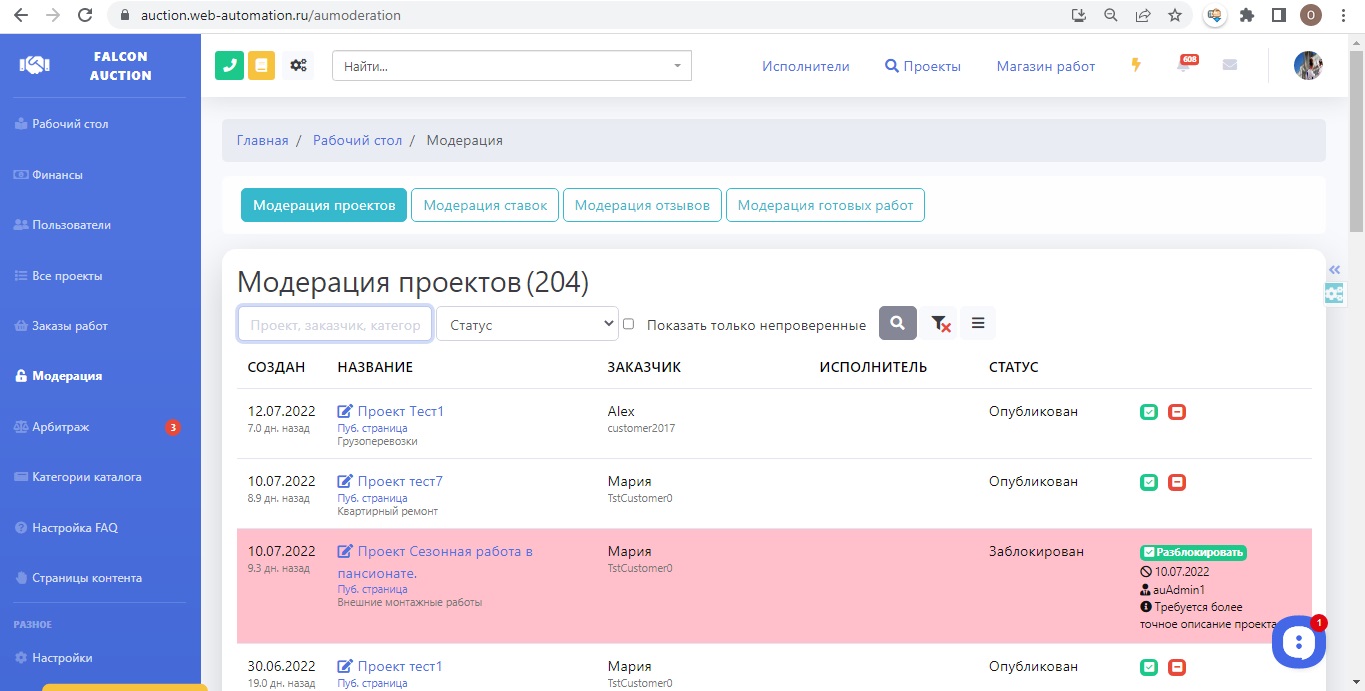
Task: Open Арбитраж in the sidebar
Action: pos(61,427)
